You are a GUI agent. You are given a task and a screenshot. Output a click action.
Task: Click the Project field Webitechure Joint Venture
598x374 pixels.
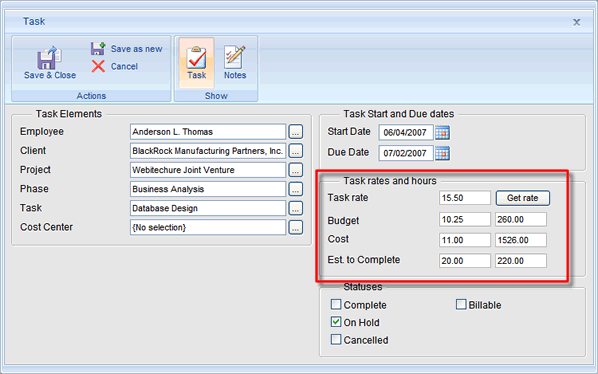coord(208,170)
